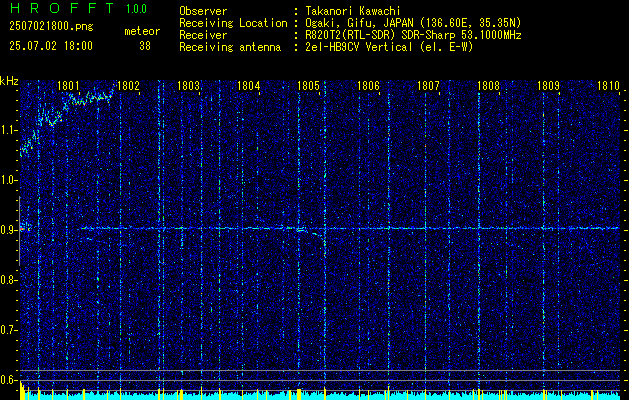This screenshot has height=400, width=629.
Task: Click the 1802 time marker
Action: (128, 85)
